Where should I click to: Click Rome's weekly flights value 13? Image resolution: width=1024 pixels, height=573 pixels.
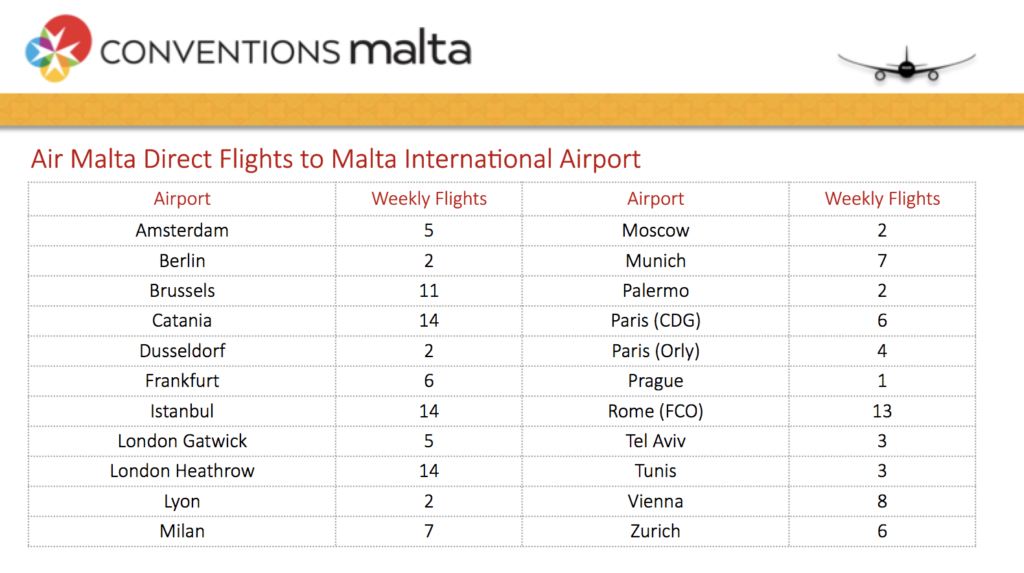pos(882,411)
